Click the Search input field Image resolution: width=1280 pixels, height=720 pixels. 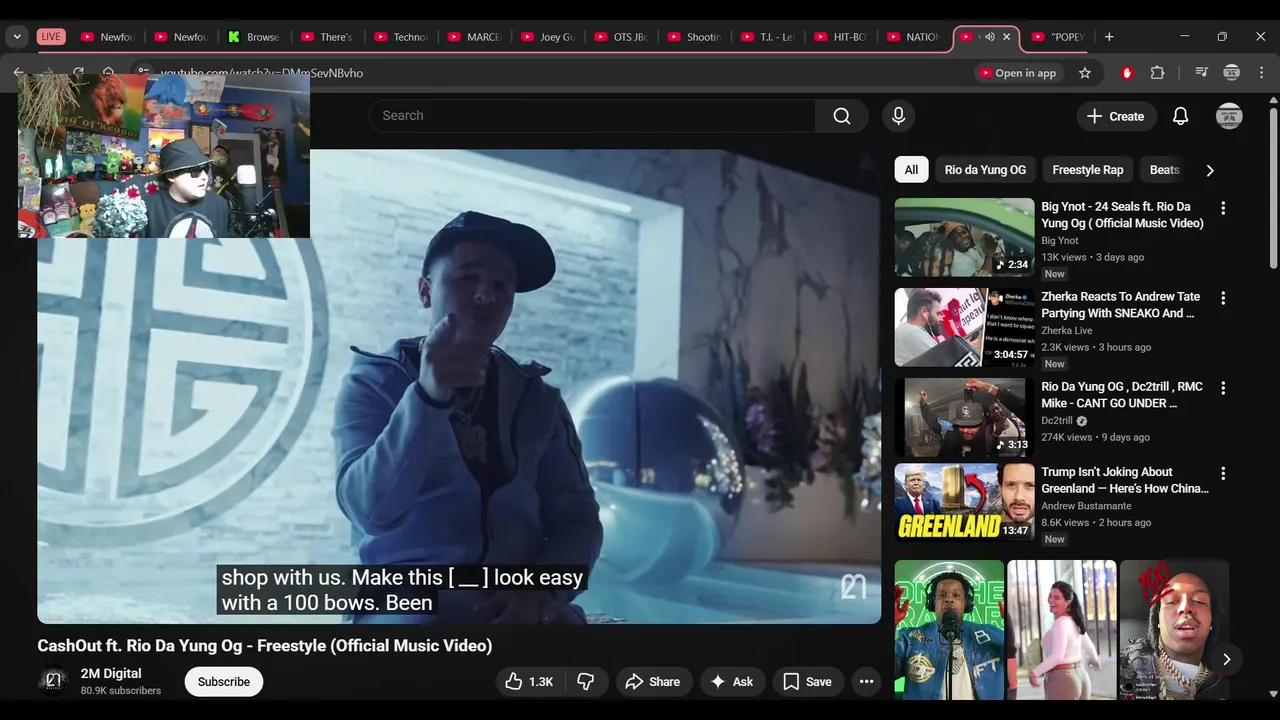(592, 116)
